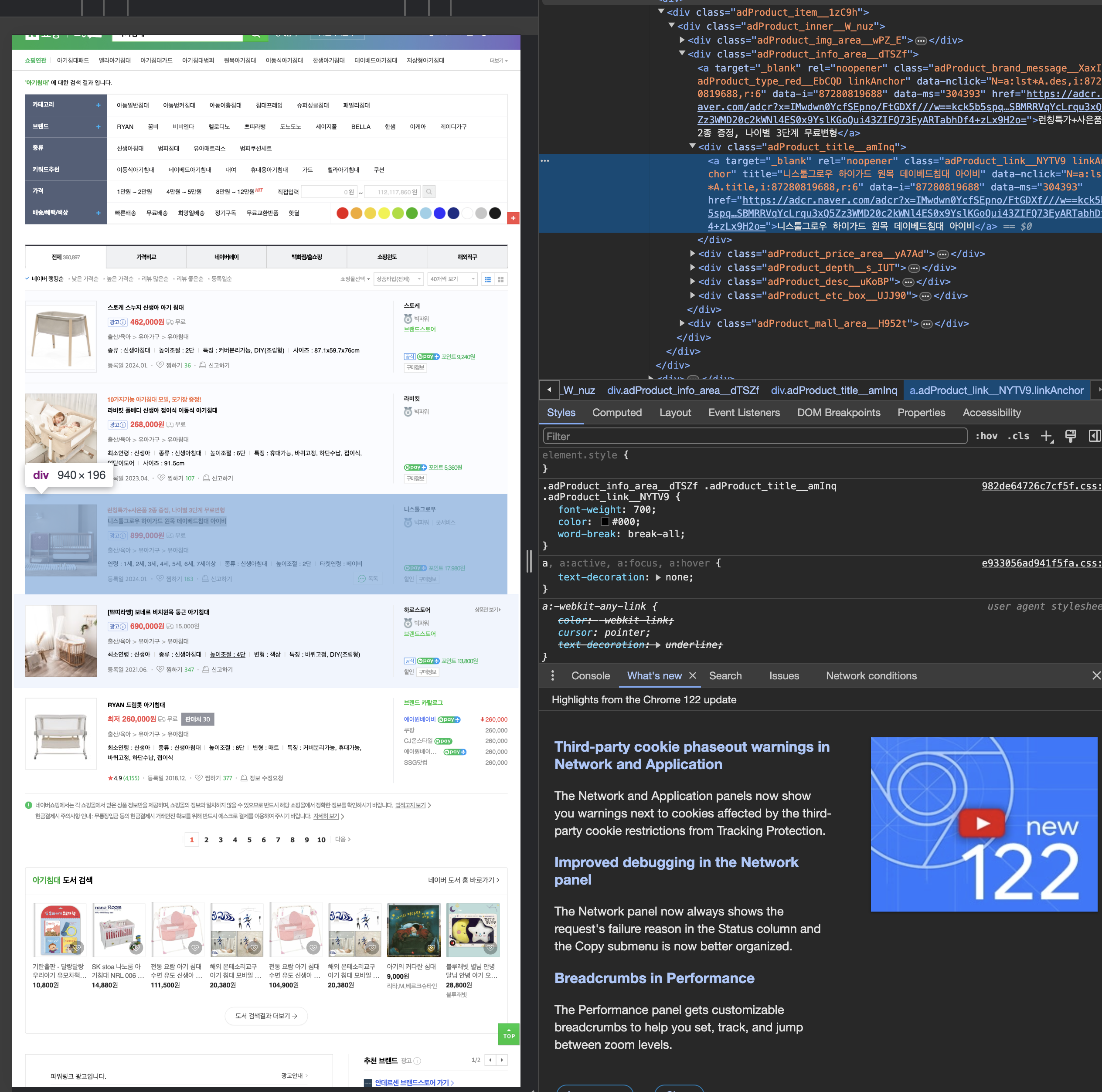Screen dimensions: 1102x1092
Task: Go to page 2 of results
Action: pos(206,840)
